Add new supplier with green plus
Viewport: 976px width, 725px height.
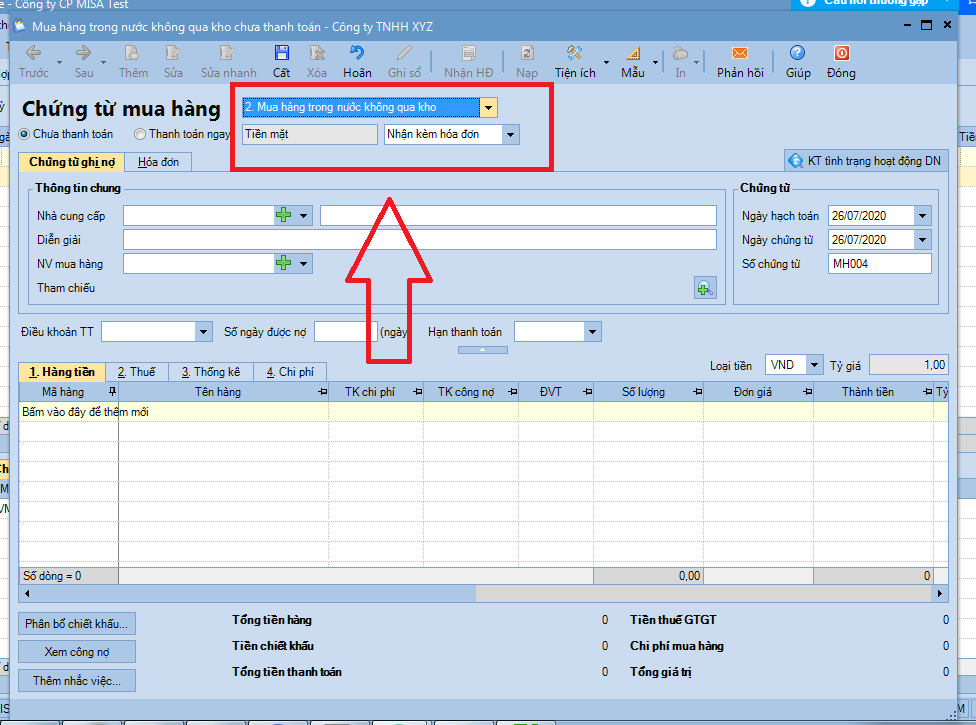click(284, 215)
